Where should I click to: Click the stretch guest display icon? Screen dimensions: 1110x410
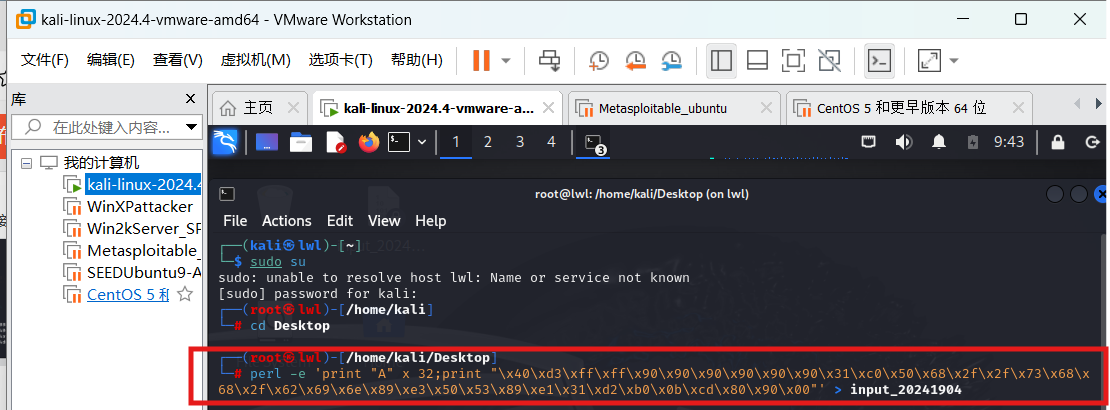pyautogui.click(x=928, y=60)
